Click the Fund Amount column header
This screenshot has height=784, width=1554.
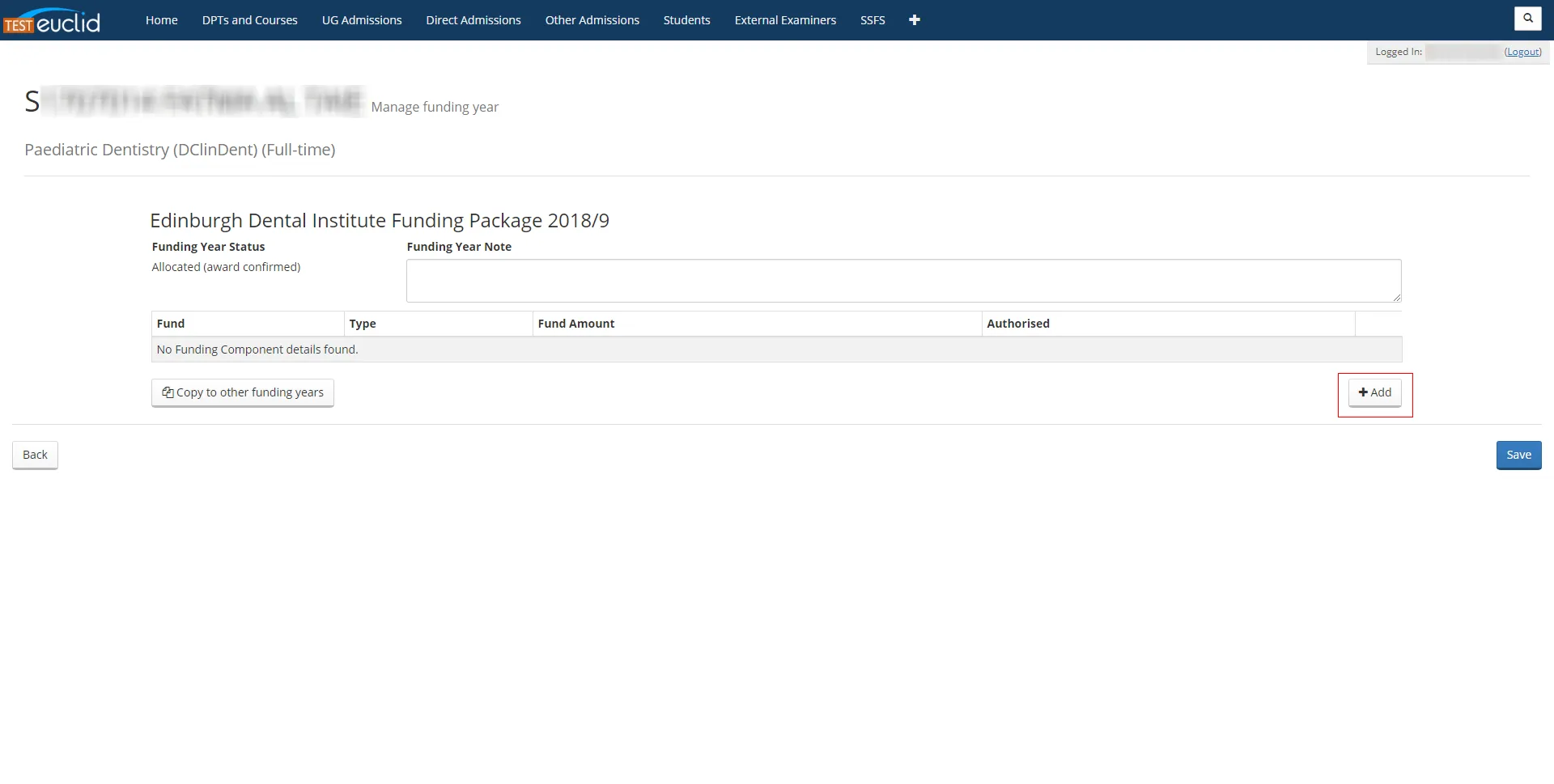pos(575,324)
